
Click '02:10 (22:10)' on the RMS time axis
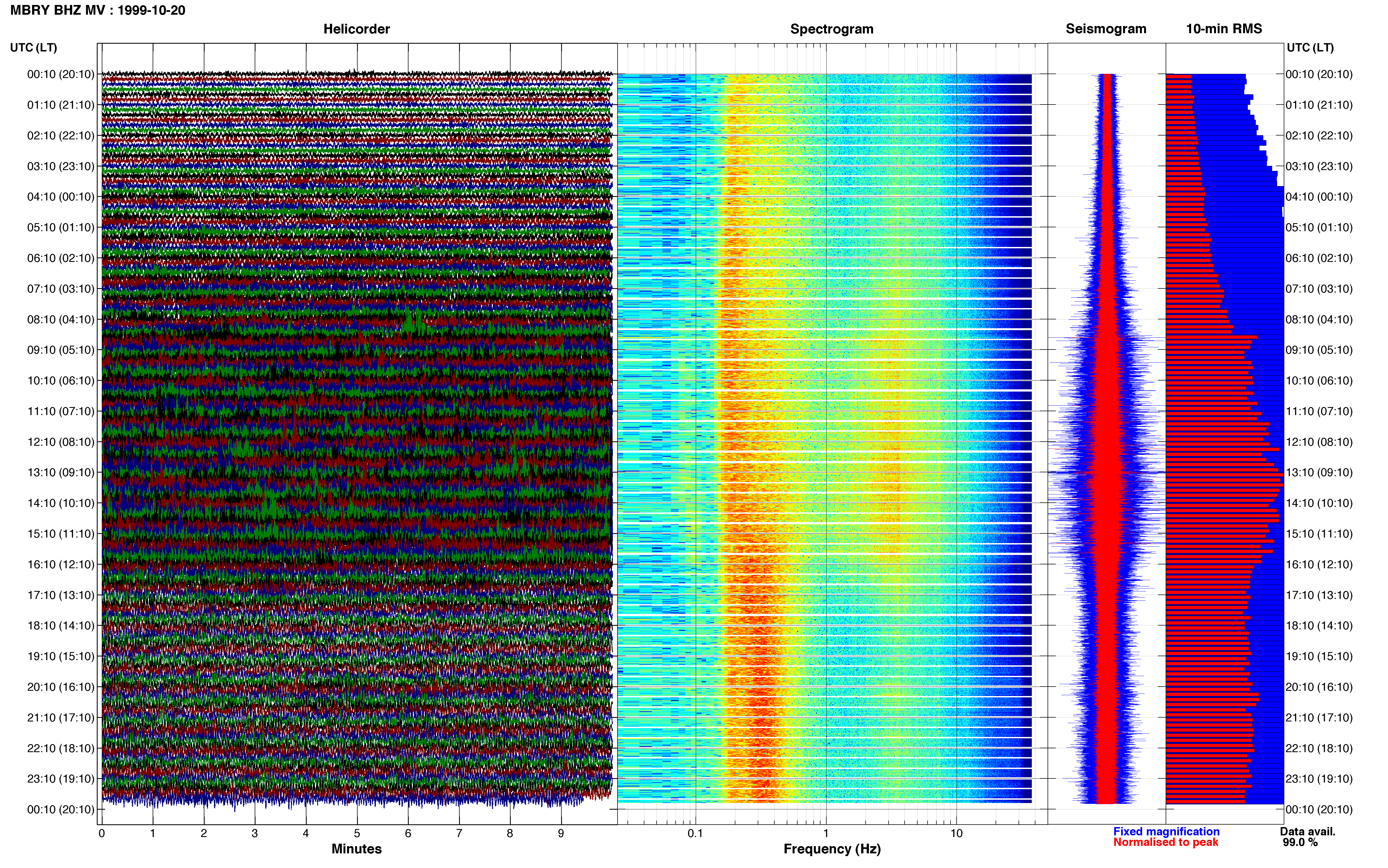click(1319, 135)
